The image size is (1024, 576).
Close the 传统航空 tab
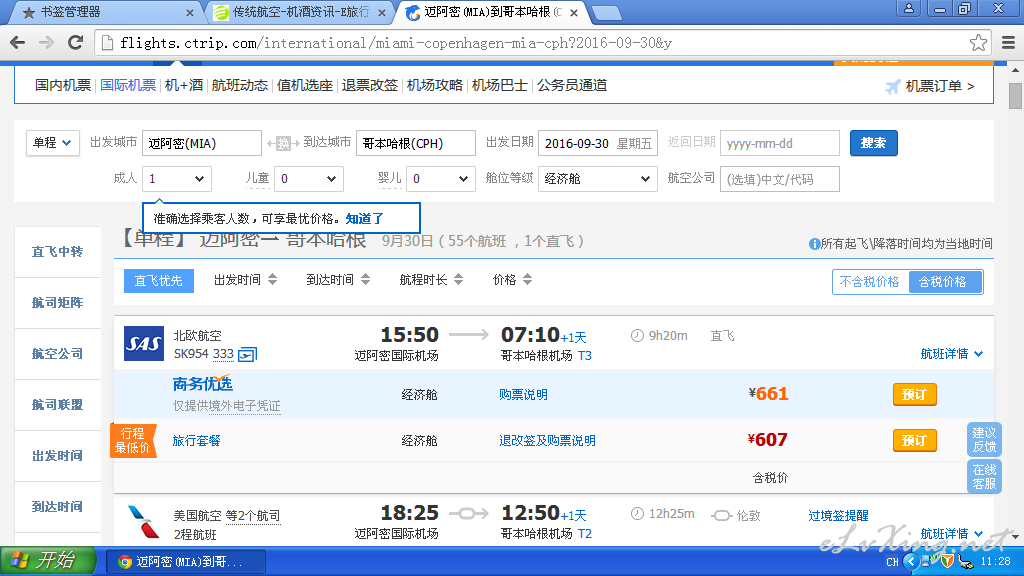point(382,12)
